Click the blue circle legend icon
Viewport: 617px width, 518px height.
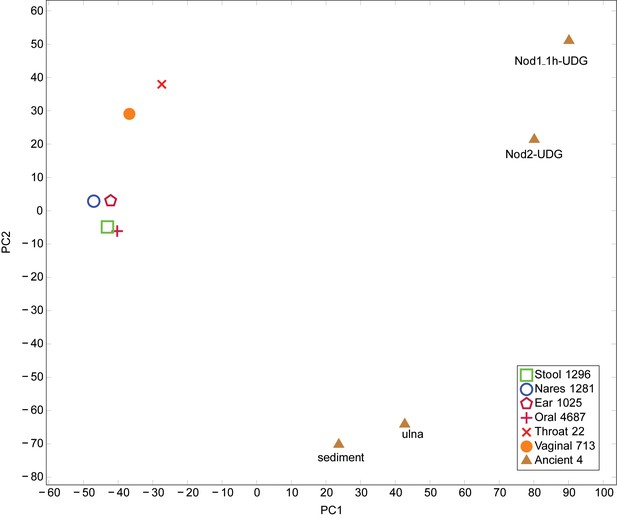click(x=526, y=389)
